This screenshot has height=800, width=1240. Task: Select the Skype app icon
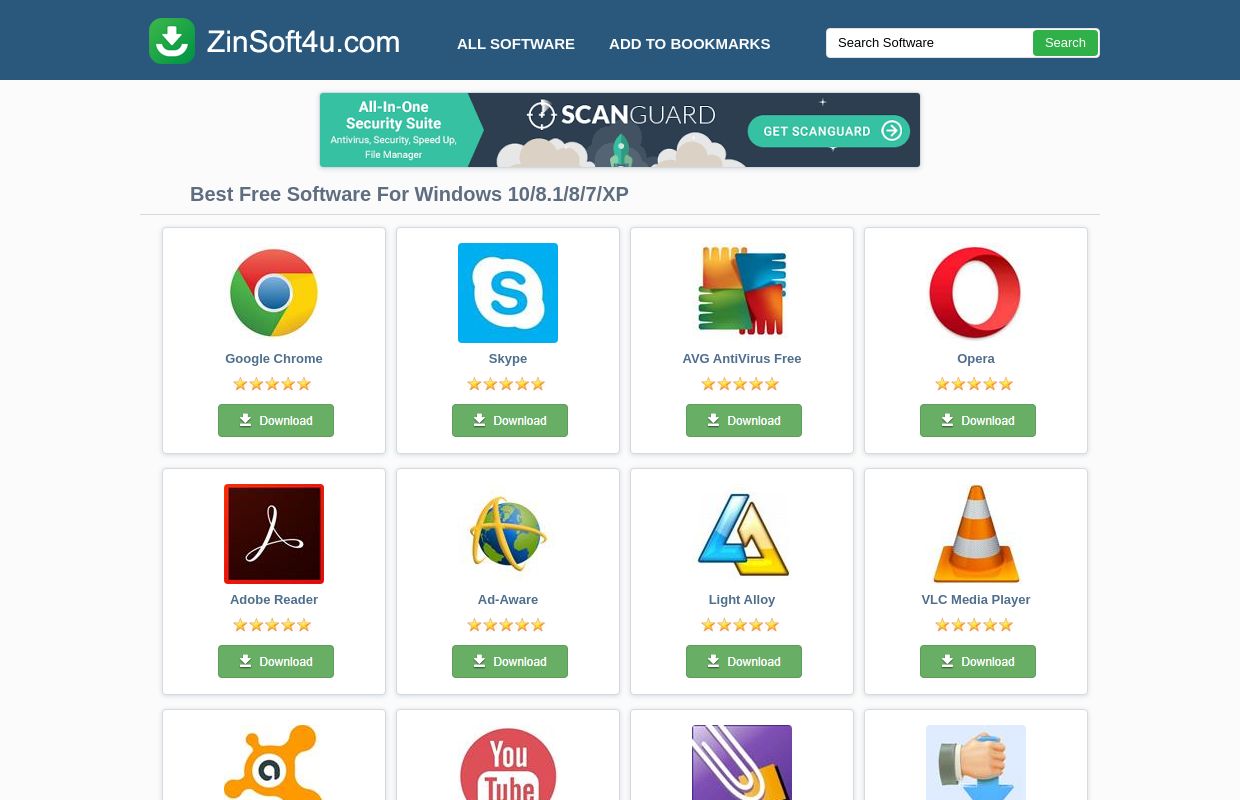[507, 292]
